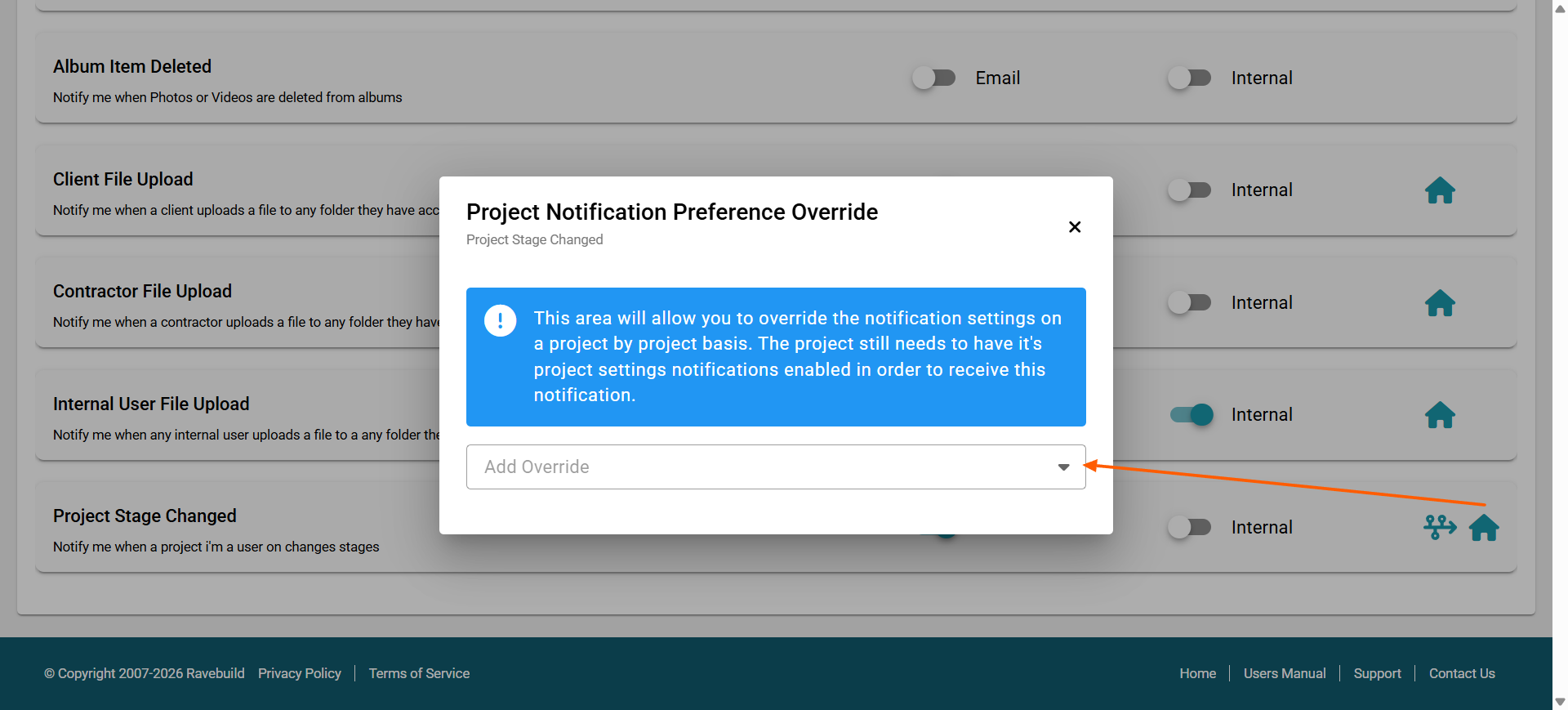Click 'Notify me when Photos or Videos are deleted' text
1568x710 pixels.
click(228, 97)
